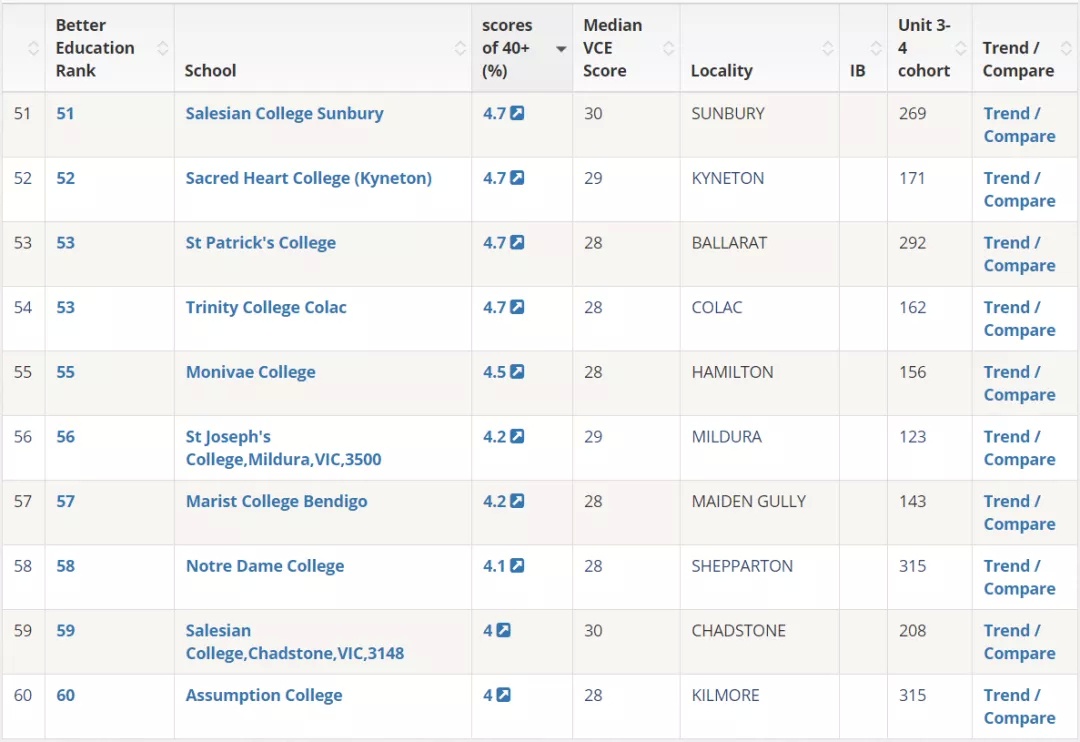Image resolution: width=1080 pixels, height=742 pixels.
Task: Click the sort arrows in the Locality column header
Action: click(x=828, y=48)
